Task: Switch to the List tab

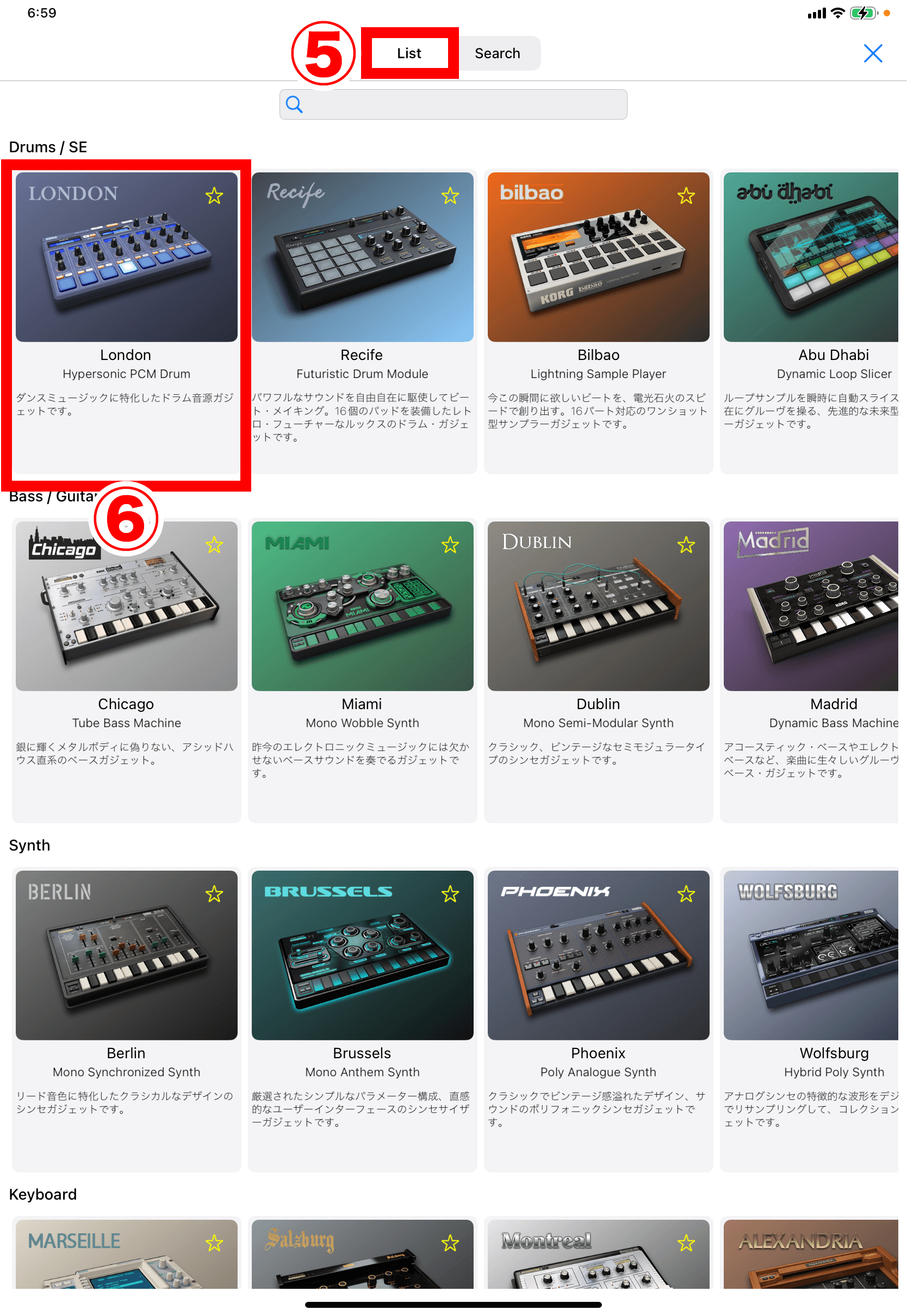Action: [x=409, y=53]
